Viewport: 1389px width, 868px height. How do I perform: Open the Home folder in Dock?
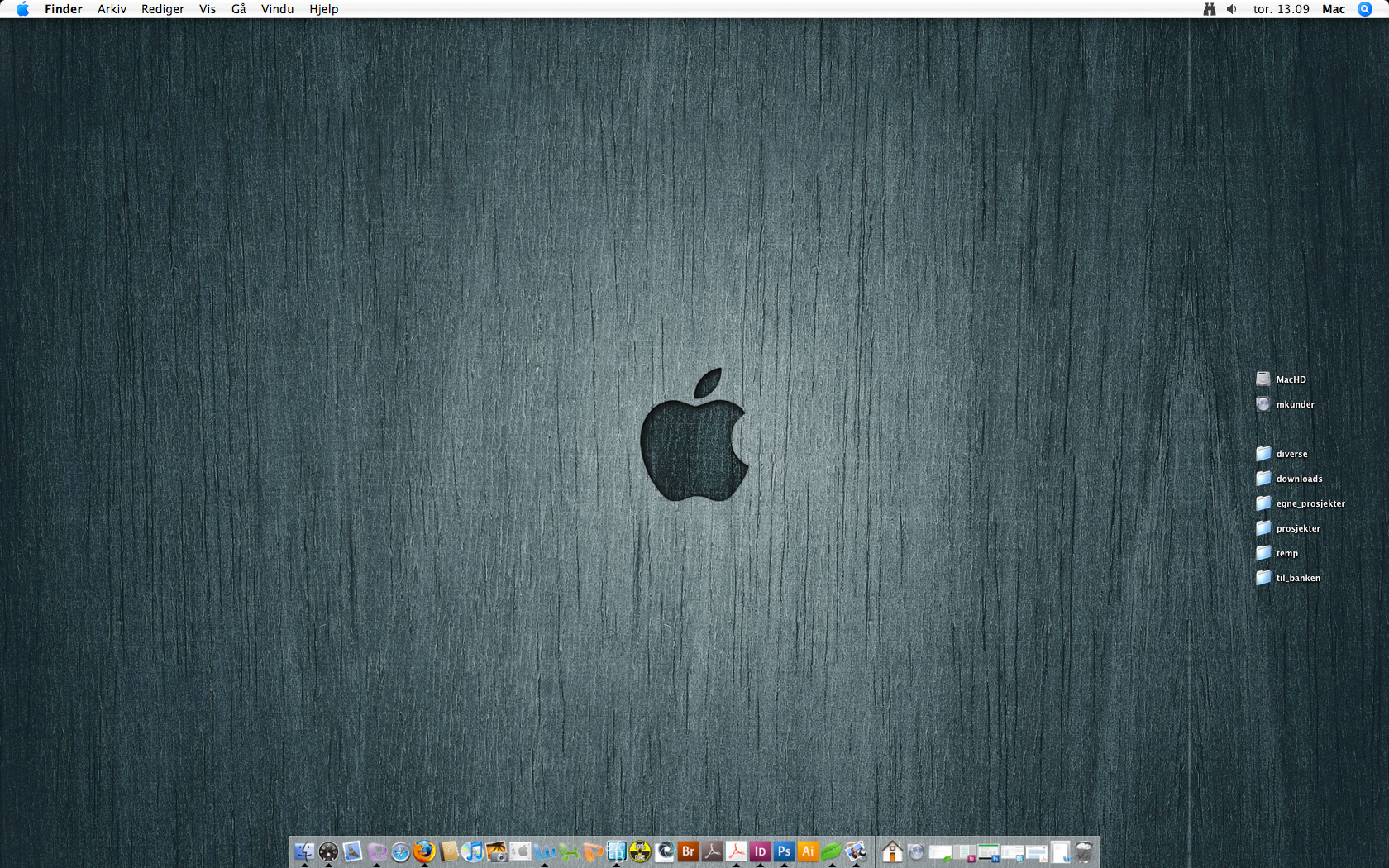[x=892, y=851]
